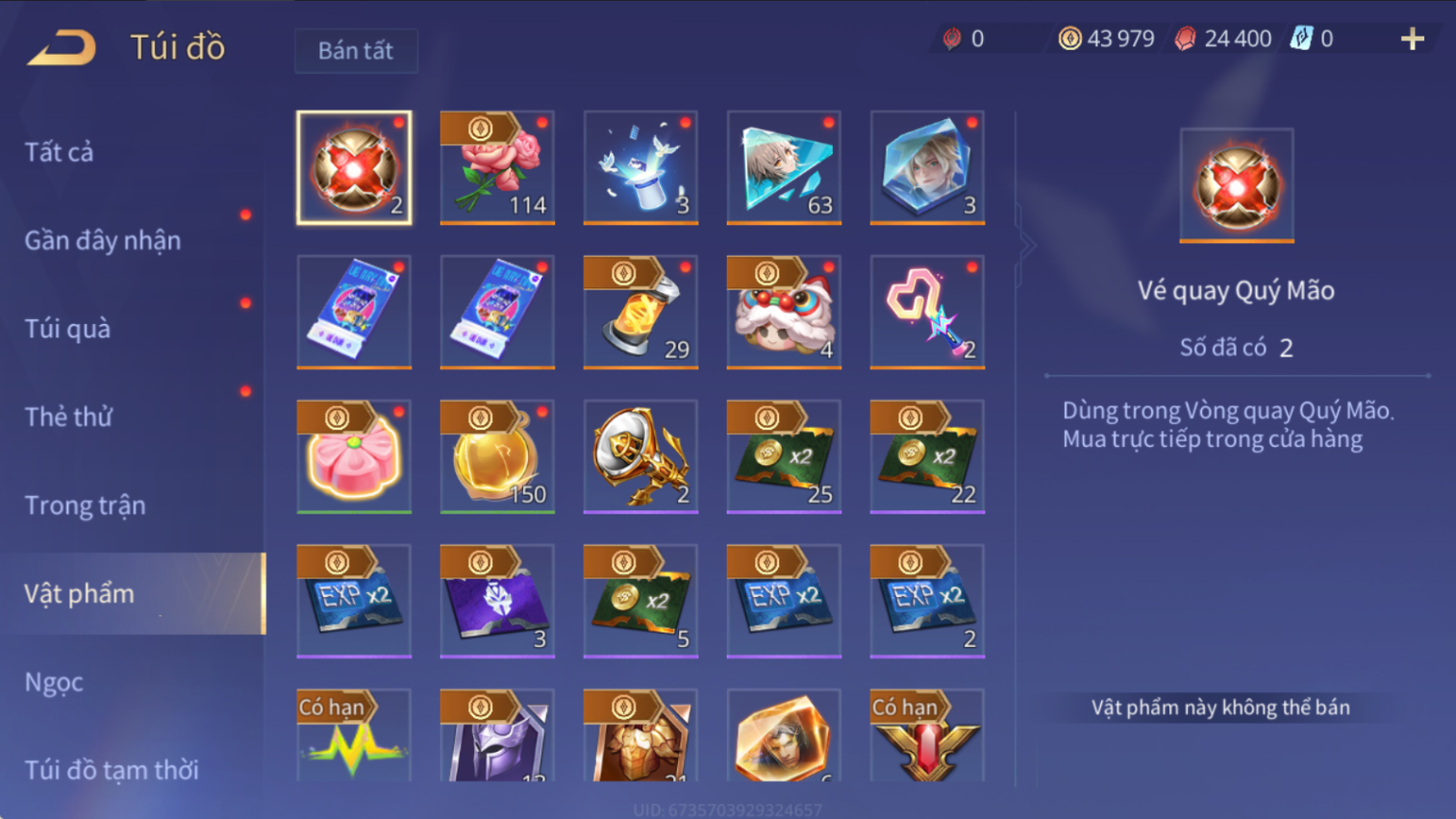The image size is (1456, 819).
Task: Open the Ngọc category
Action: point(54,682)
